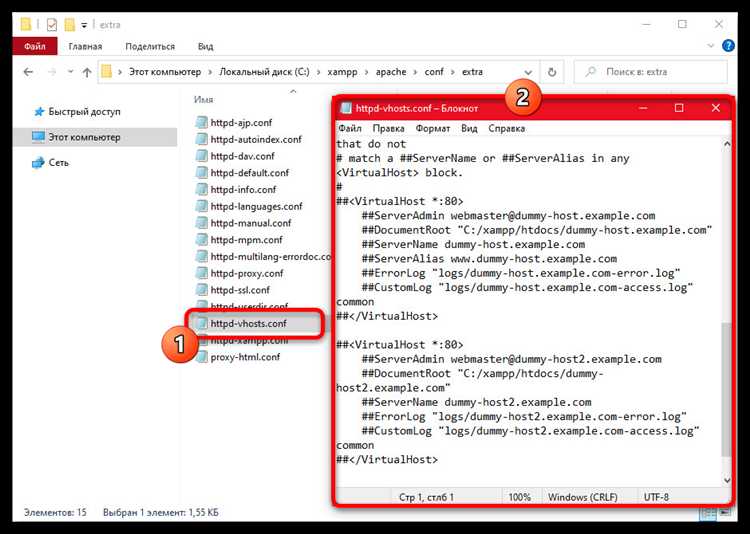Image resolution: width=750 pixels, height=534 pixels.
Task: Click the quick access properties checkmark icon
Action: (x=52, y=24)
